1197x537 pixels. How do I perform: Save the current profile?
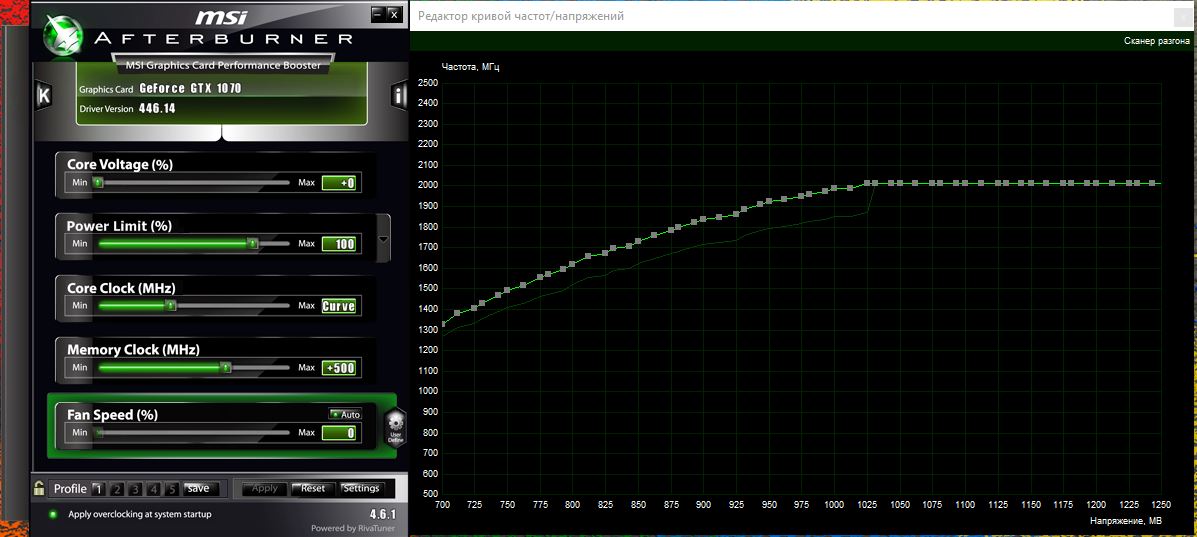[x=202, y=488]
